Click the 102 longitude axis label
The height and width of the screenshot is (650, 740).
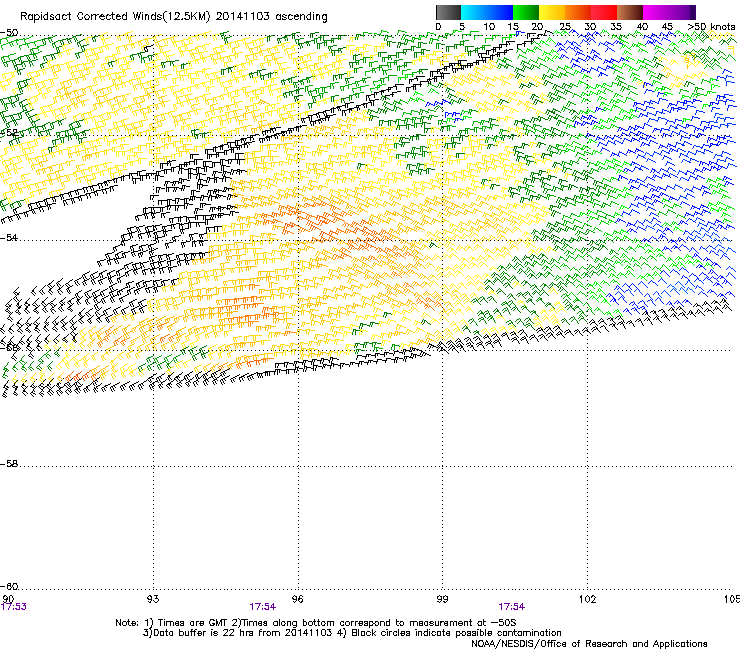pos(588,599)
